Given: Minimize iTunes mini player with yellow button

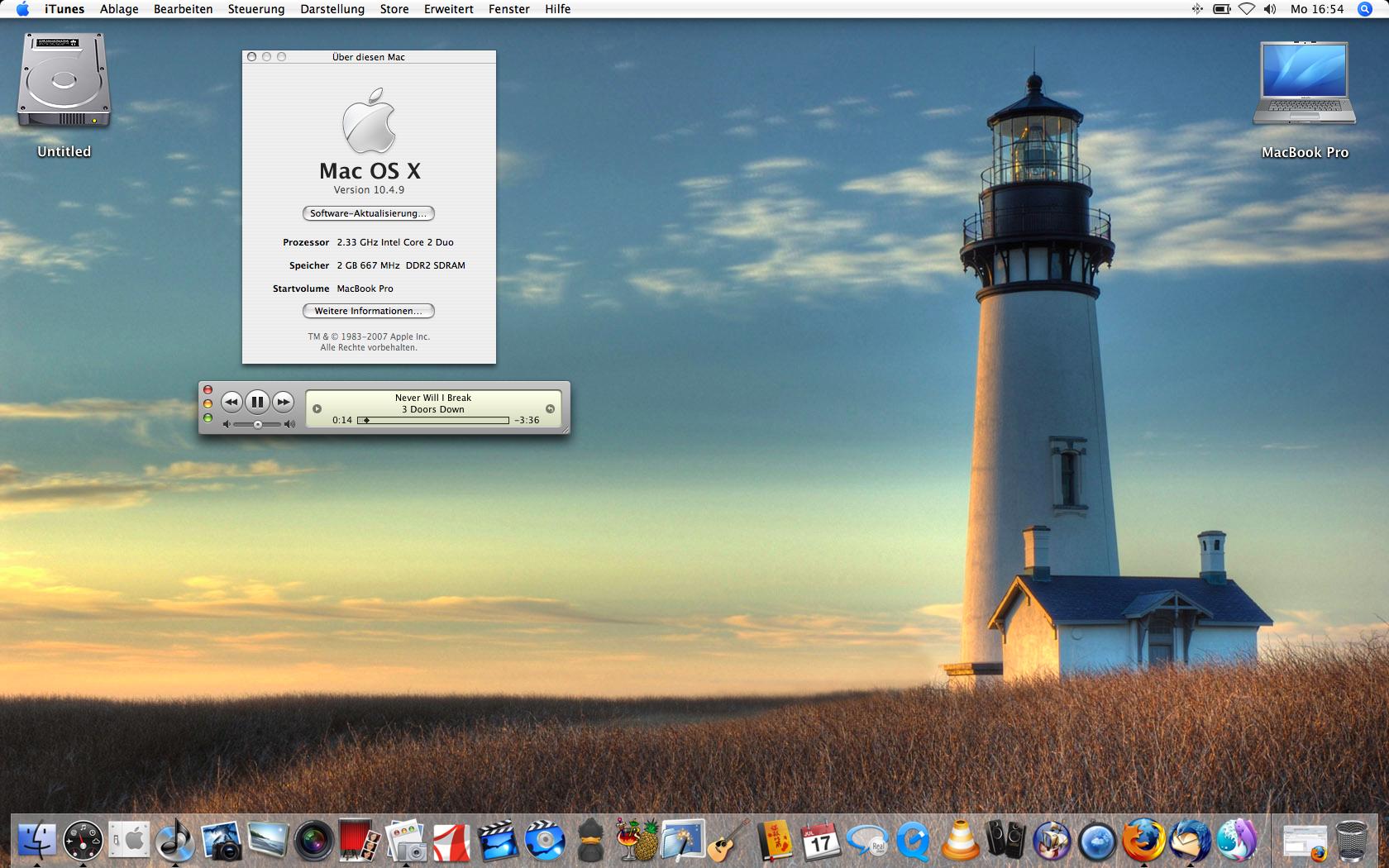Looking at the screenshot, I should click(x=208, y=403).
